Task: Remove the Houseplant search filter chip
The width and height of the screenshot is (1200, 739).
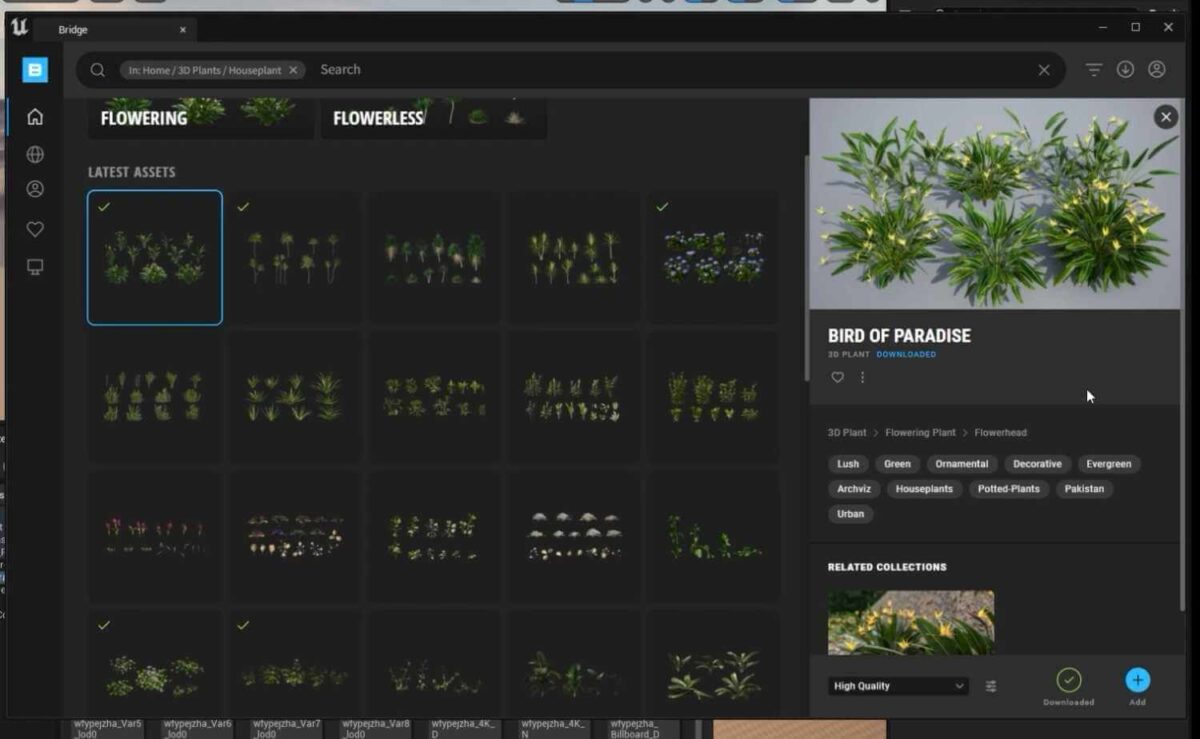Action: coord(292,70)
